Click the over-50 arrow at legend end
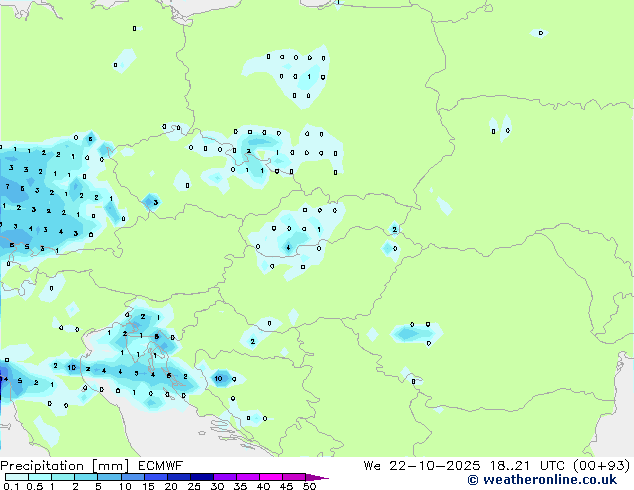This screenshot has width=634, height=490. (x=317, y=477)
